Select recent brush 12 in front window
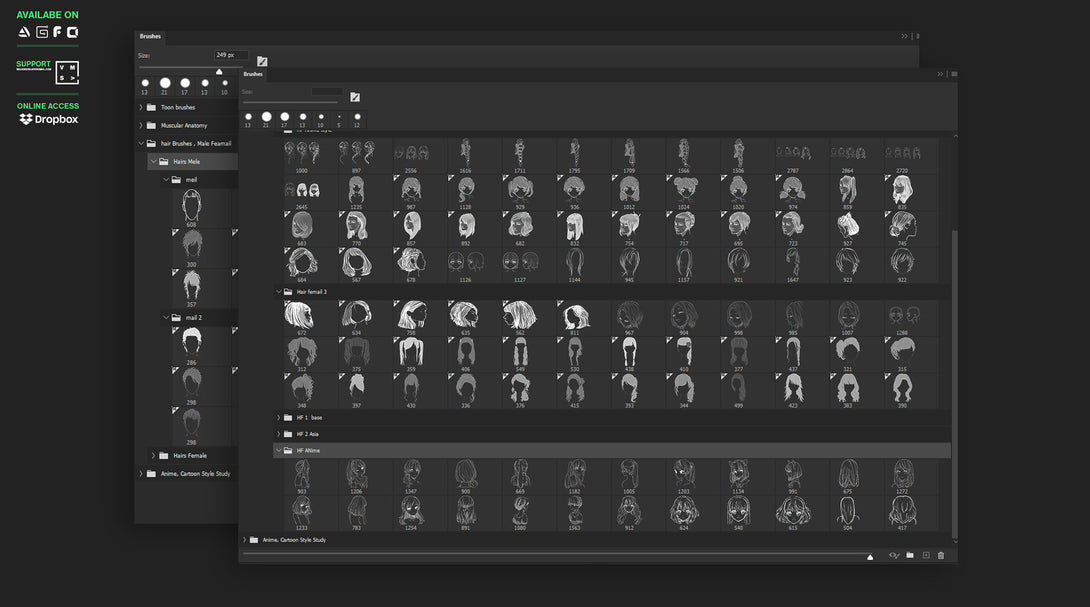Image resolution: width=1090 pixels, height=607 pixels. (x=357, y=119)
